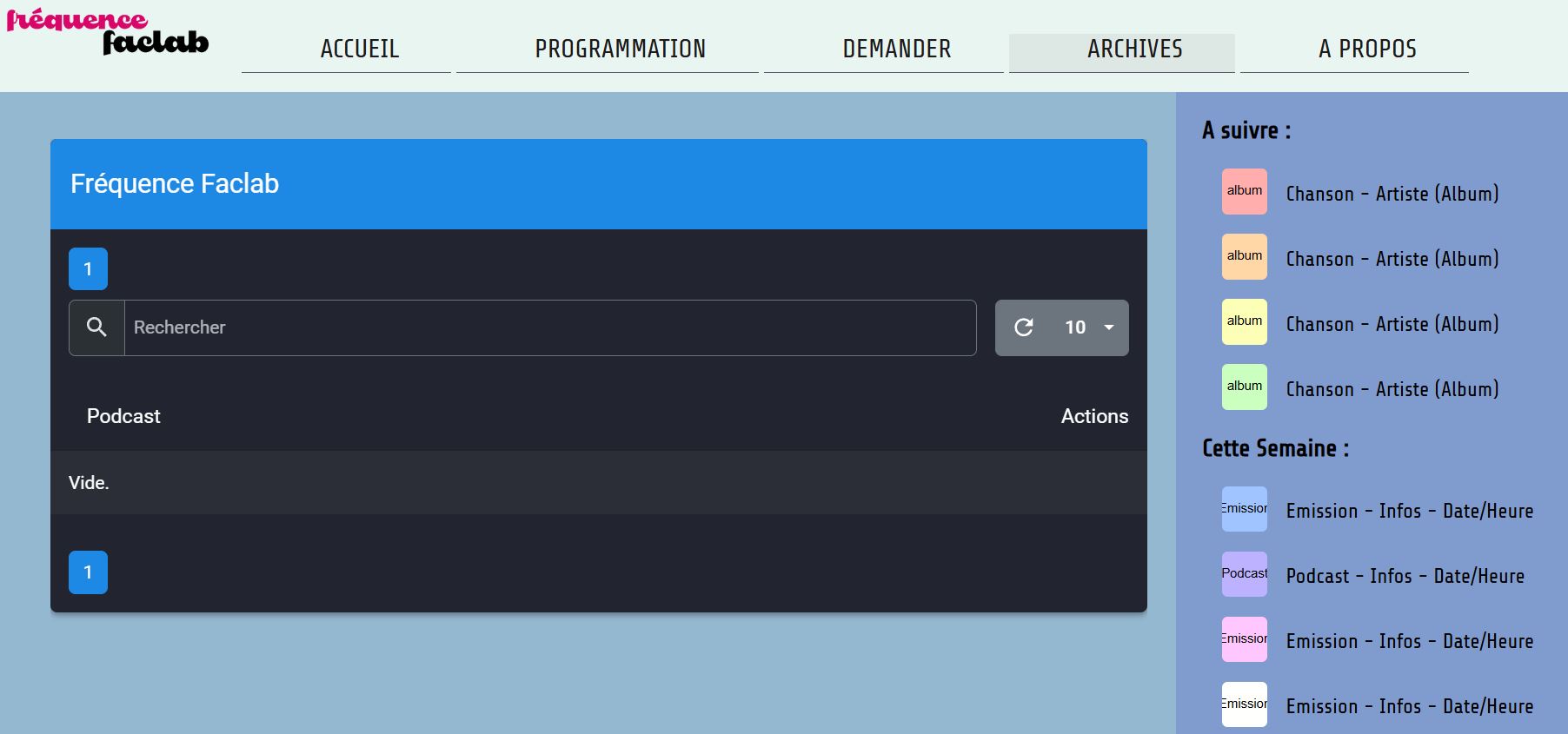This screenshot has height=734, width=1568.
Task: Click page 1 button below the table
Action: click(x=88, y=572)
